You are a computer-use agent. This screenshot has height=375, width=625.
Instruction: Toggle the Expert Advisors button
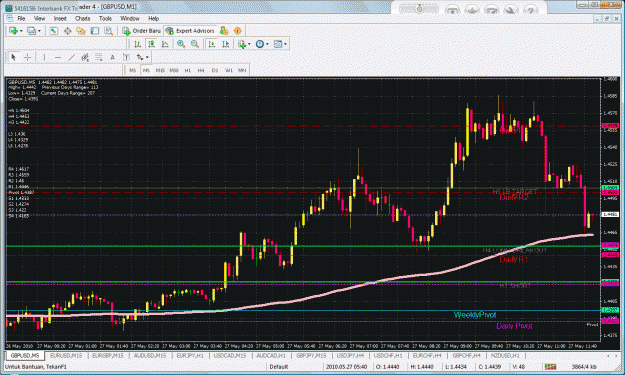coord(191,31)
